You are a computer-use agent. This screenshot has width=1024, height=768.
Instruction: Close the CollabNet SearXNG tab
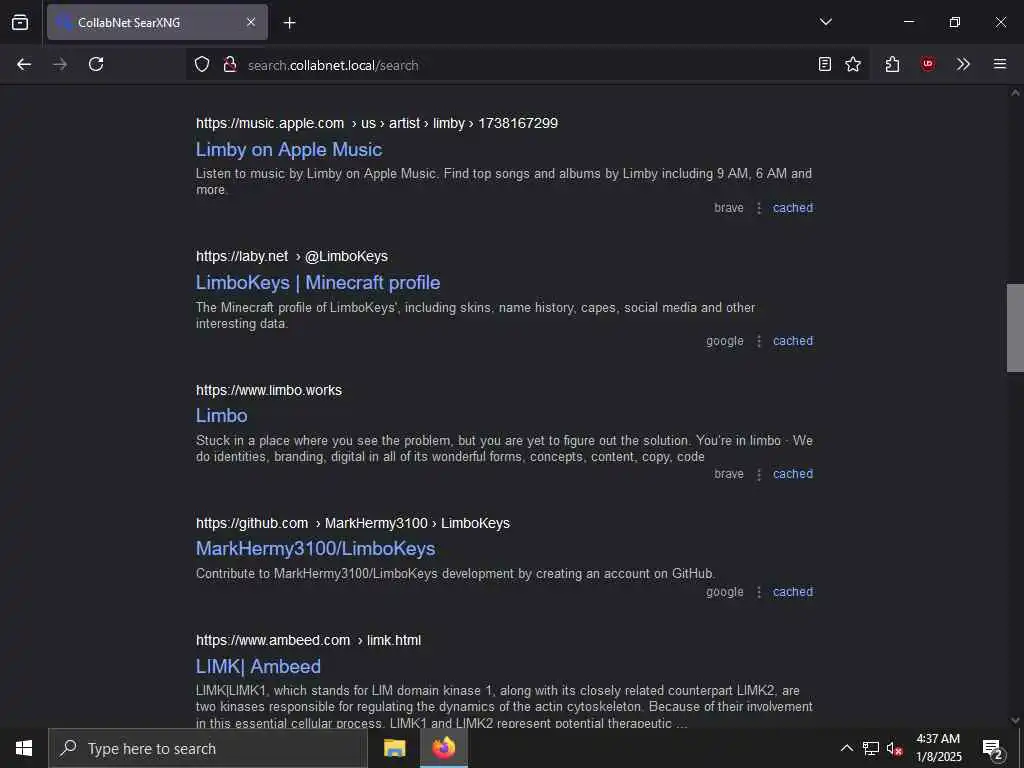[x=251, y=22]
